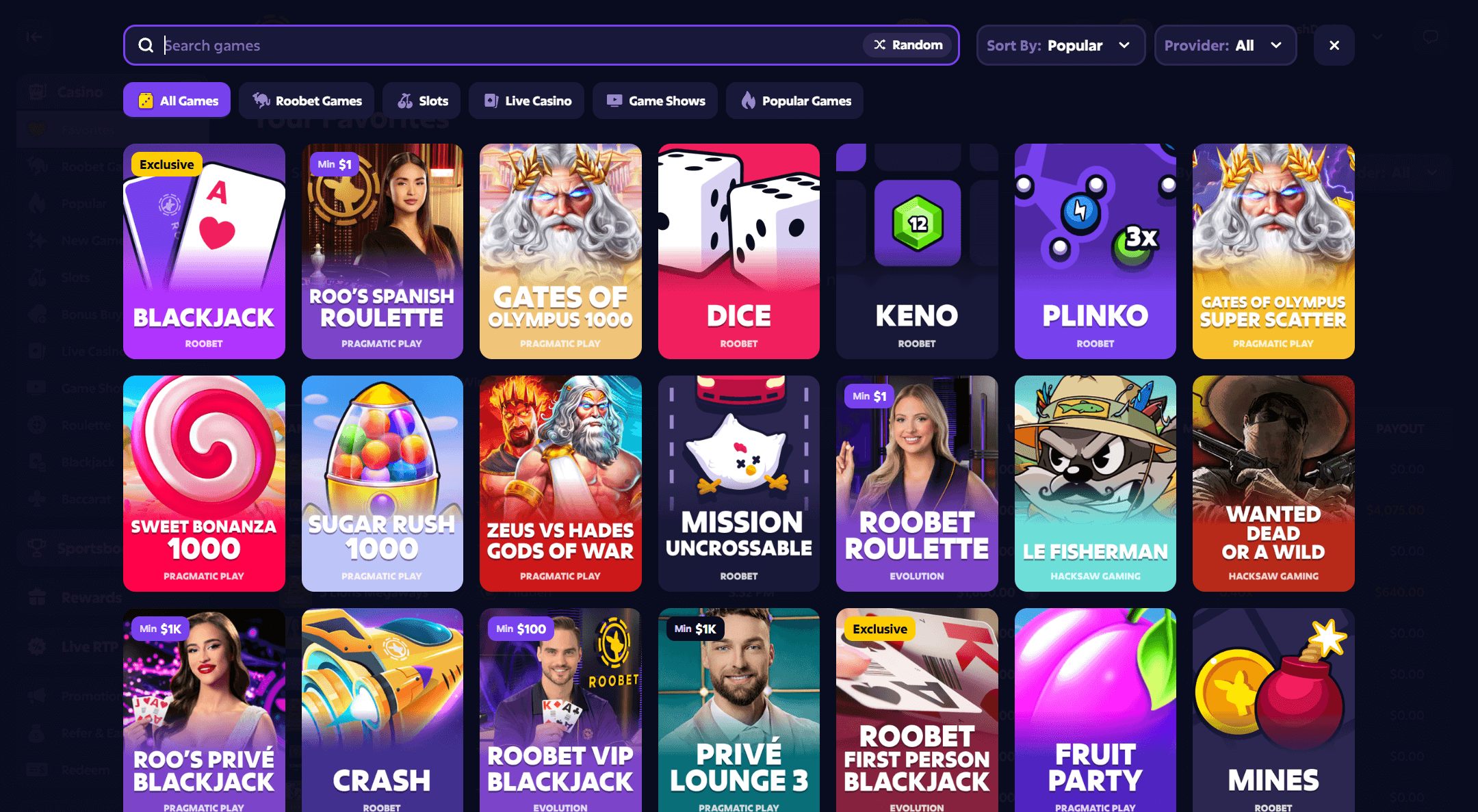This screenshot has height=812, width=1478.
Task: Open the Plinko game thumbnail
Action: click(x=1095, y=251)
